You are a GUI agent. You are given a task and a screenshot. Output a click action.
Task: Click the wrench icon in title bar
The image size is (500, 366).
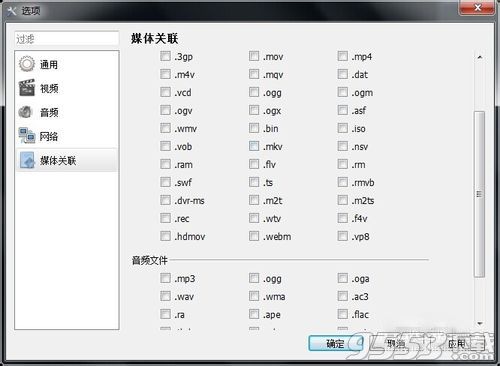[12, 11]
